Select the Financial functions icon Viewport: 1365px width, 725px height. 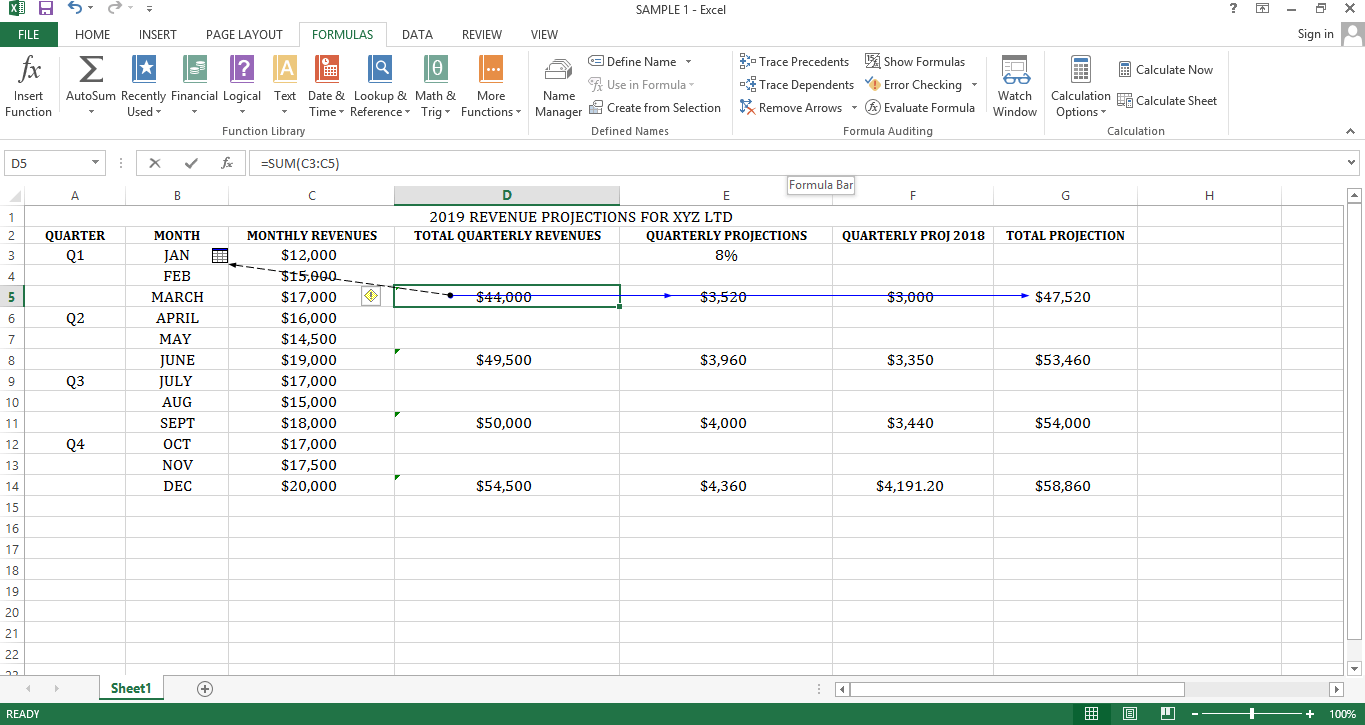click(193, 85)
